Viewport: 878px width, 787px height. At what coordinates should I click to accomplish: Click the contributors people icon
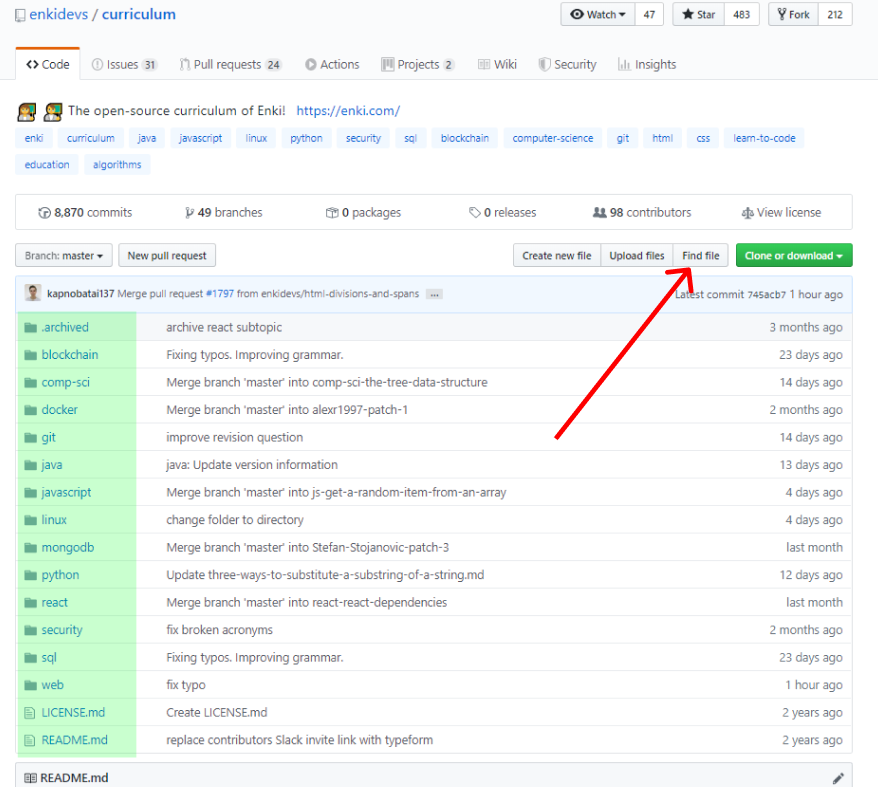pos(601,212)
